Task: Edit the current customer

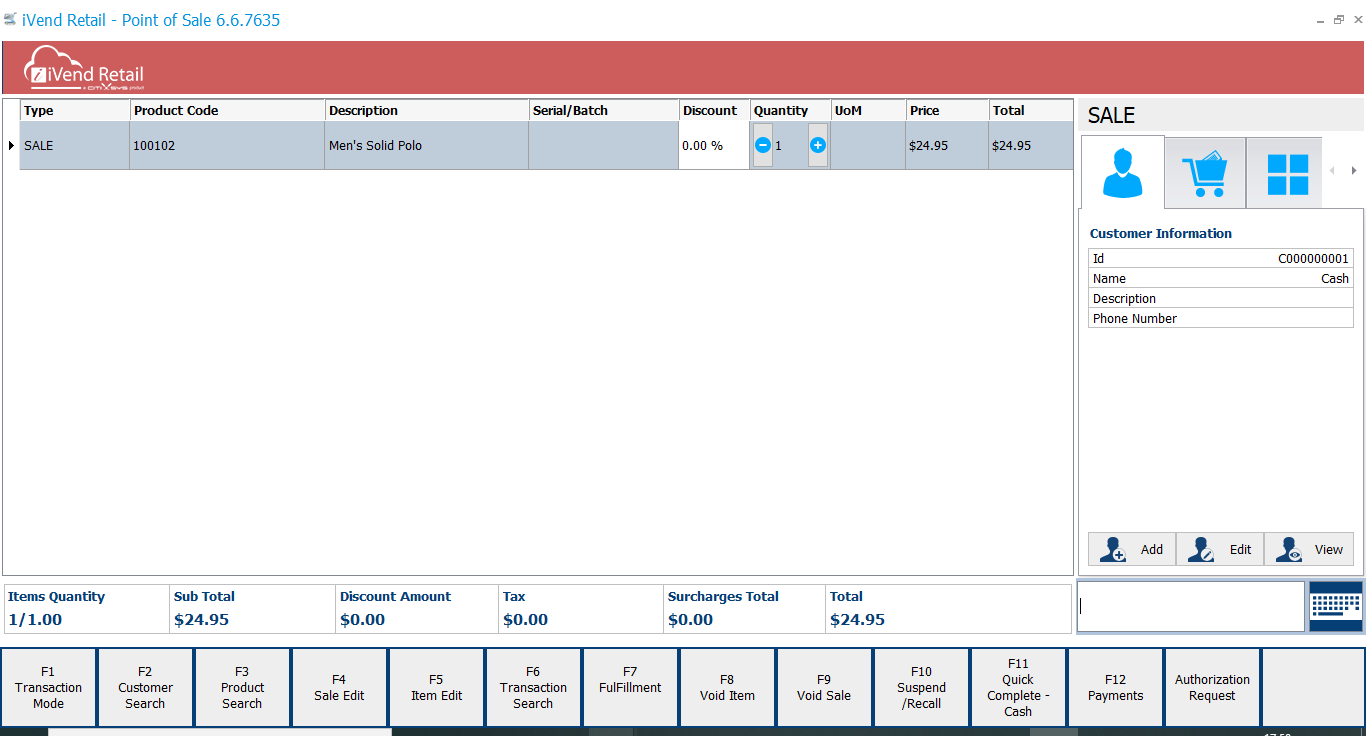Action: pos(1220,549)
